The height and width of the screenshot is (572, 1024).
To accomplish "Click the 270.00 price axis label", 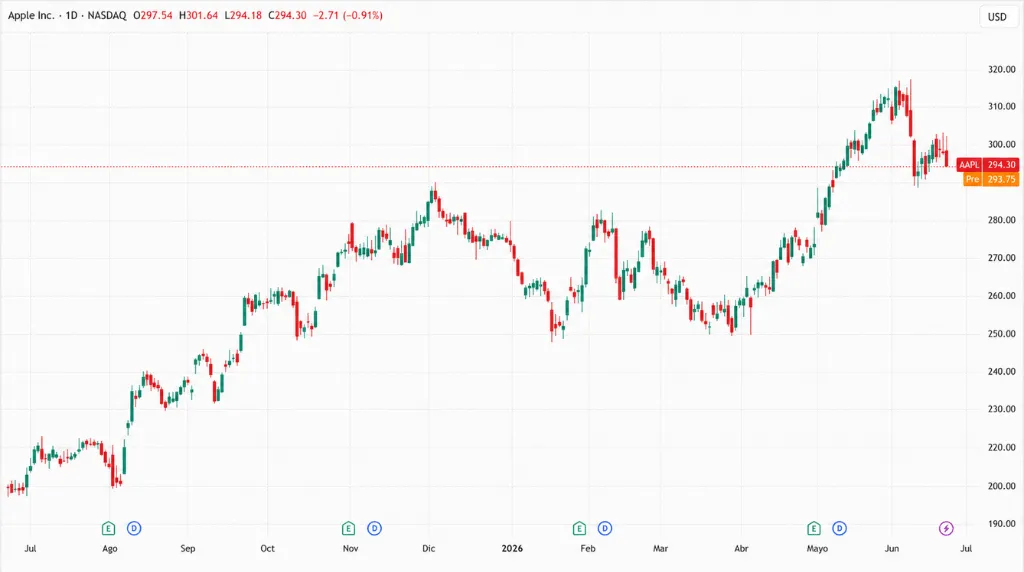I will click(1001, 258).
